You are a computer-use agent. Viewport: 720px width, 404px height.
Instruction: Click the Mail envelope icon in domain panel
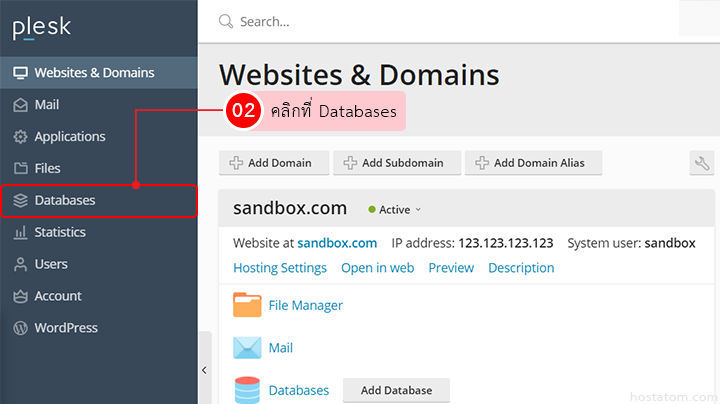tap(247, 348)
